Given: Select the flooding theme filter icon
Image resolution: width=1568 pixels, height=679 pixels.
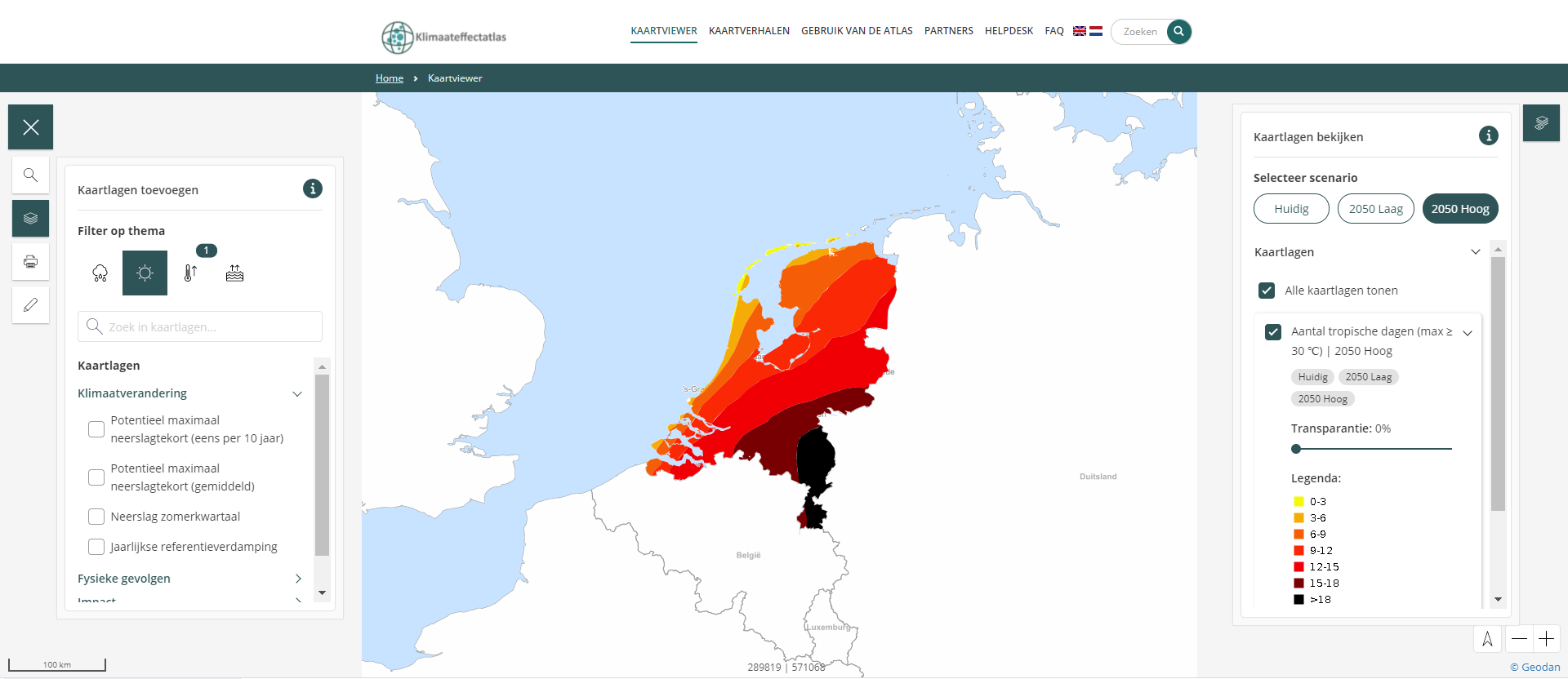Looking at the screenshot, I should coord(234,273).
